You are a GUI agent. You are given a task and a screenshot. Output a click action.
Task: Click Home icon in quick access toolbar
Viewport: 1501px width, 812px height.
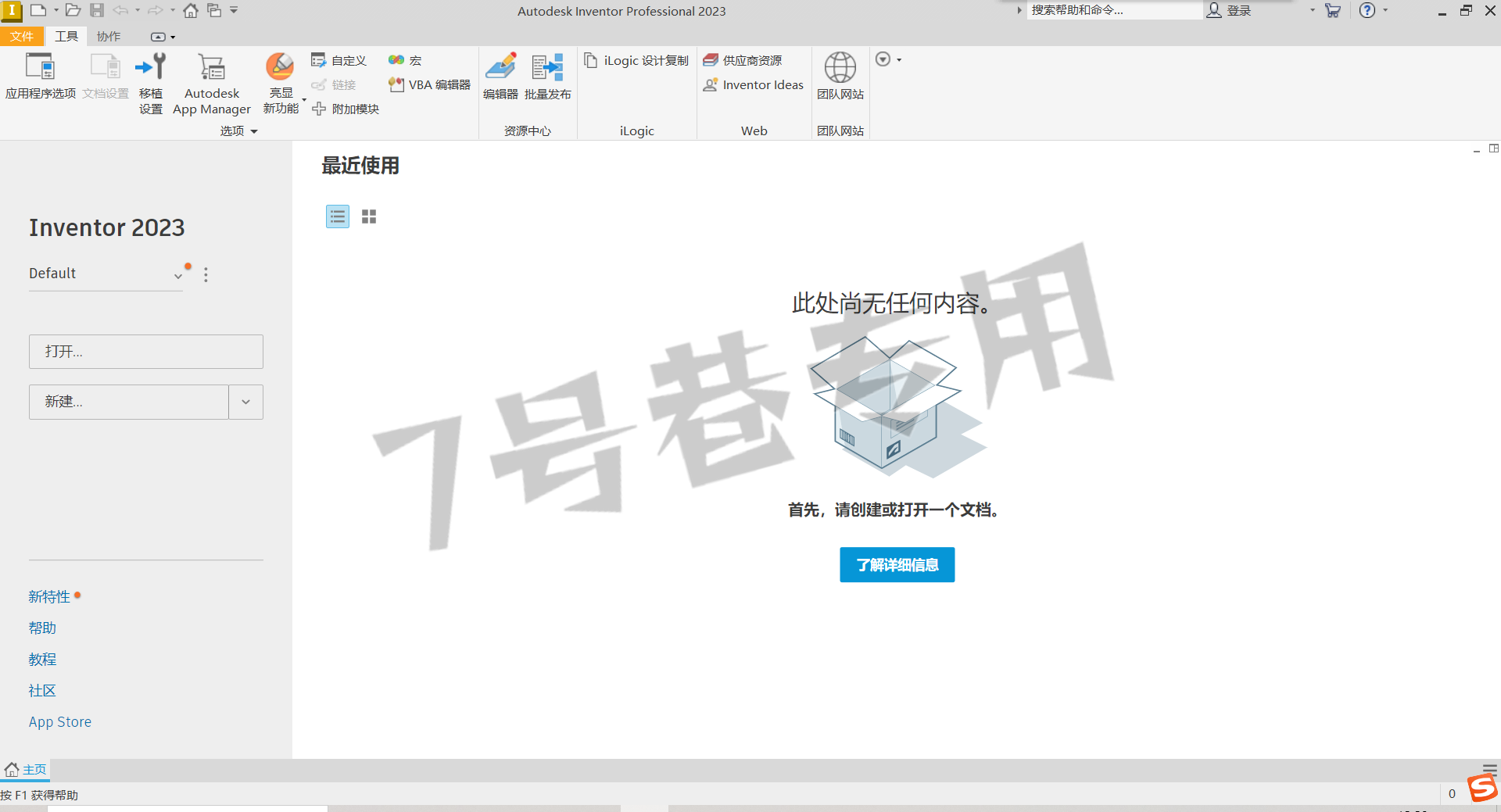pyautogui.click(x=191, y=10)
